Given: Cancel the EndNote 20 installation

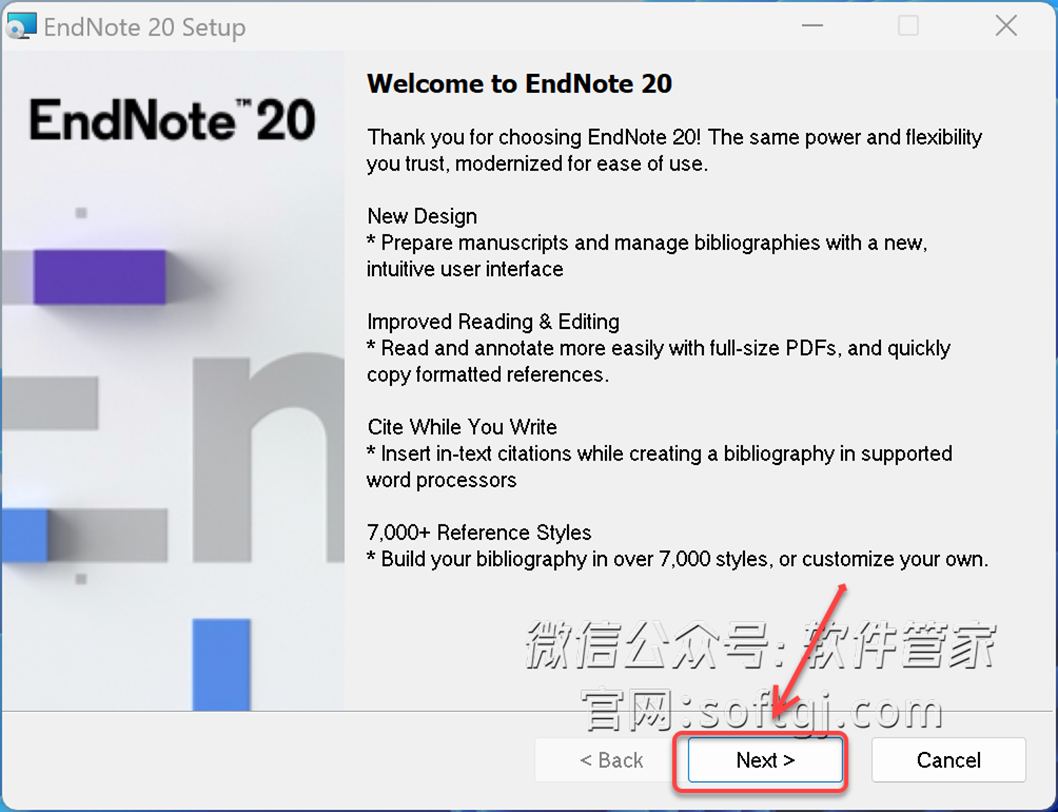Looking at the screenshot, I should pos(948,760).
